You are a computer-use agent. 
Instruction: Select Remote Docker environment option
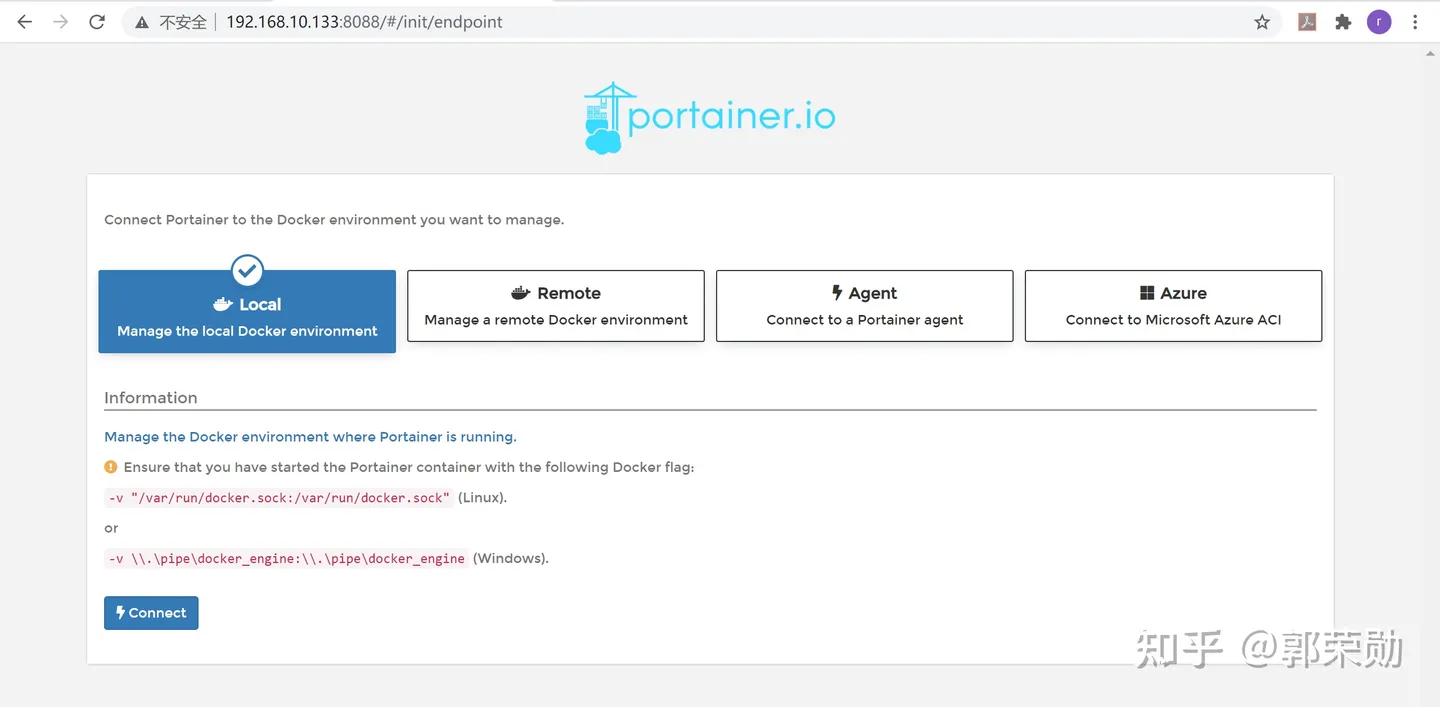556,306
